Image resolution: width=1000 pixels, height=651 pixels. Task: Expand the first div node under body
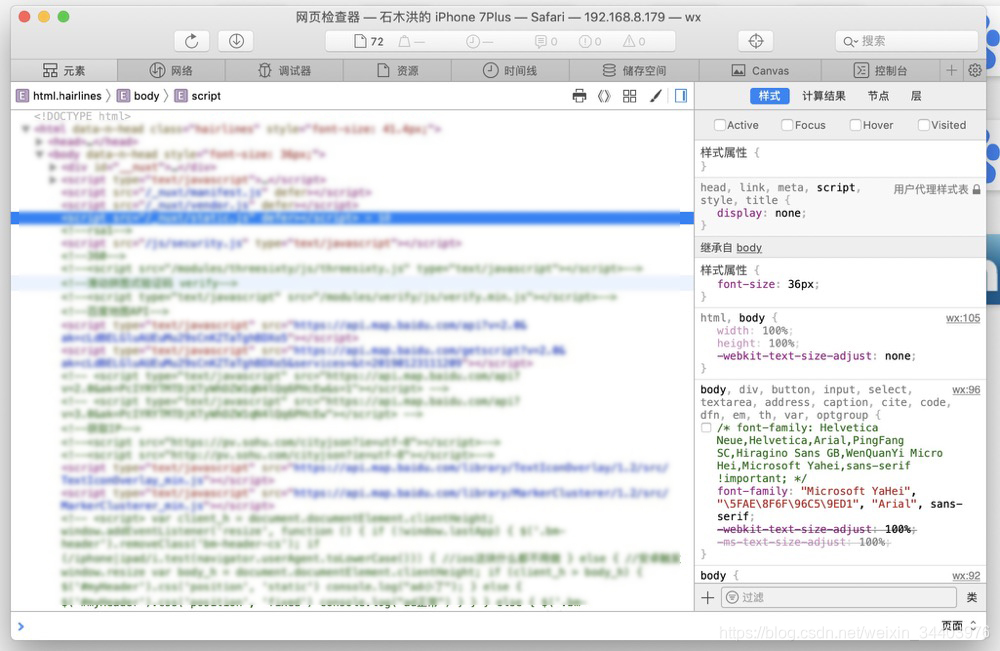[x=52, y=167]
